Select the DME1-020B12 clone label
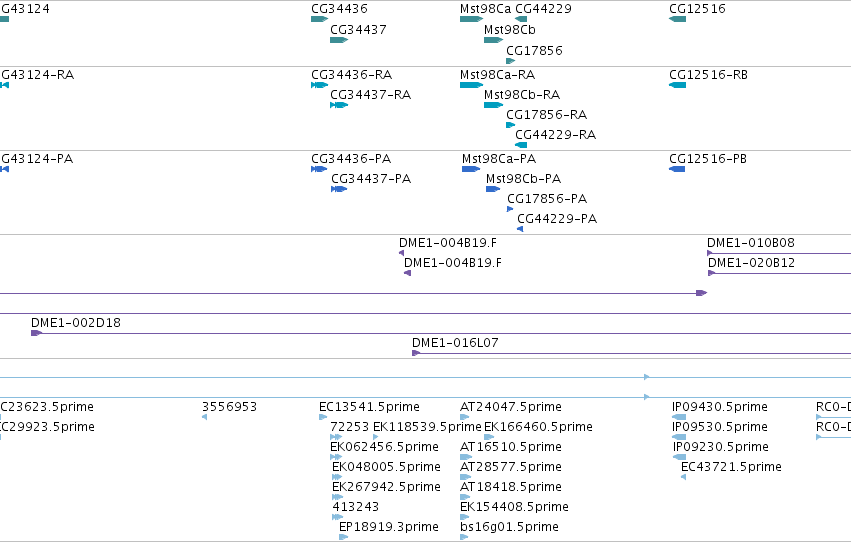851x542 pixels. (752, 263)
